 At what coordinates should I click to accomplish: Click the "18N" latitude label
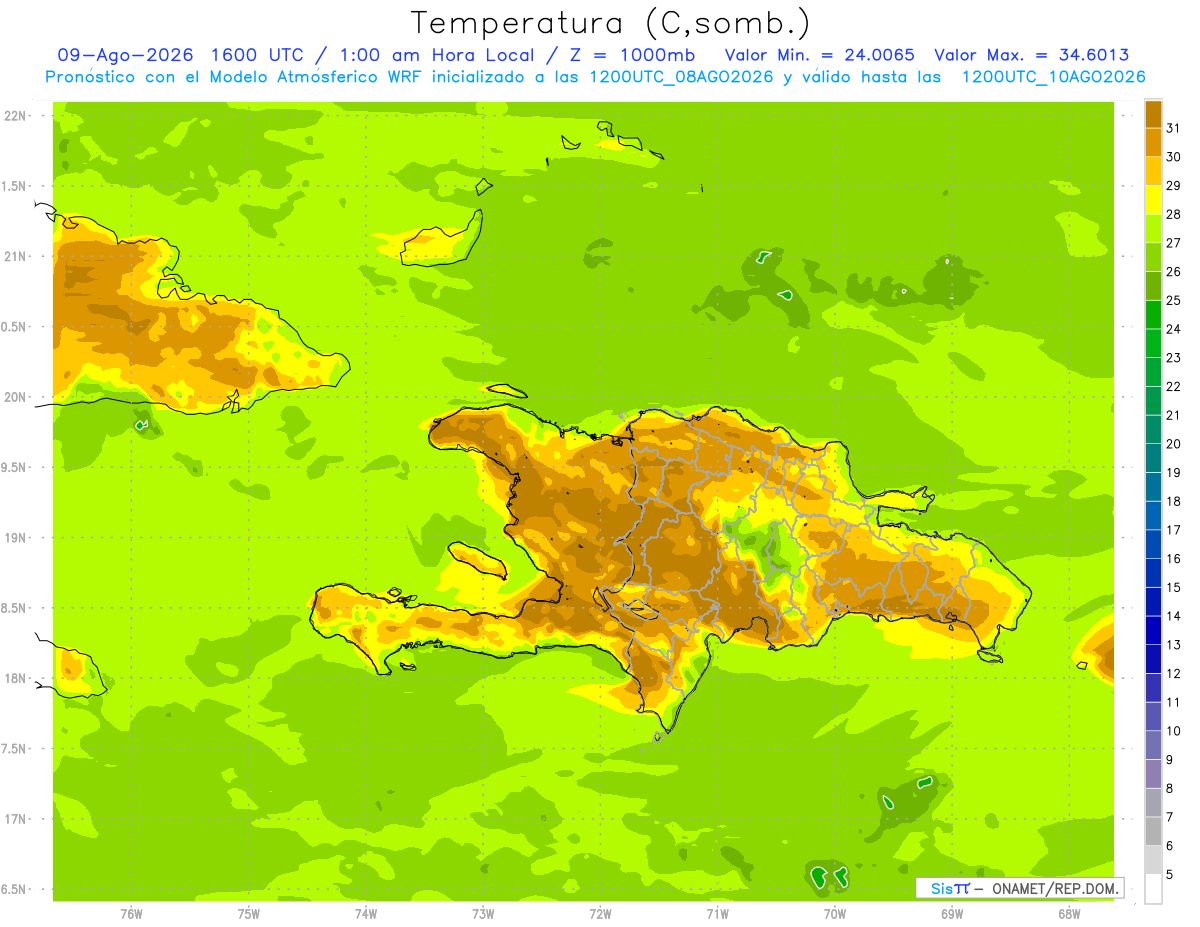(x=15, y=678)
